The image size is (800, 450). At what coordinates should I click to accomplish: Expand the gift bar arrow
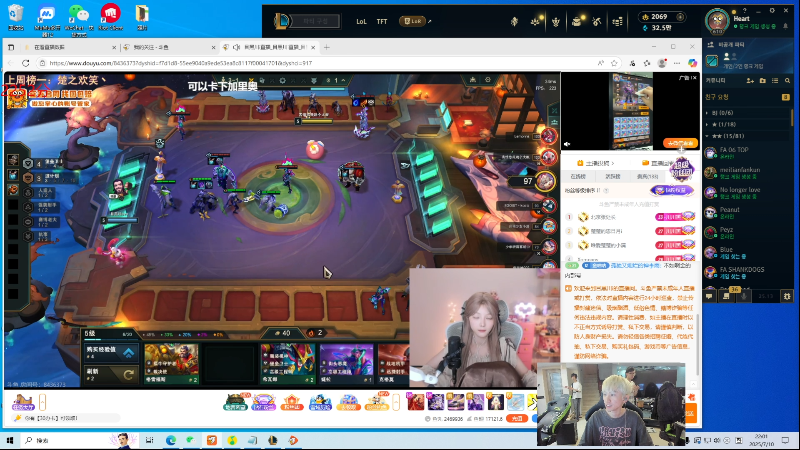(x=396, y=402)
